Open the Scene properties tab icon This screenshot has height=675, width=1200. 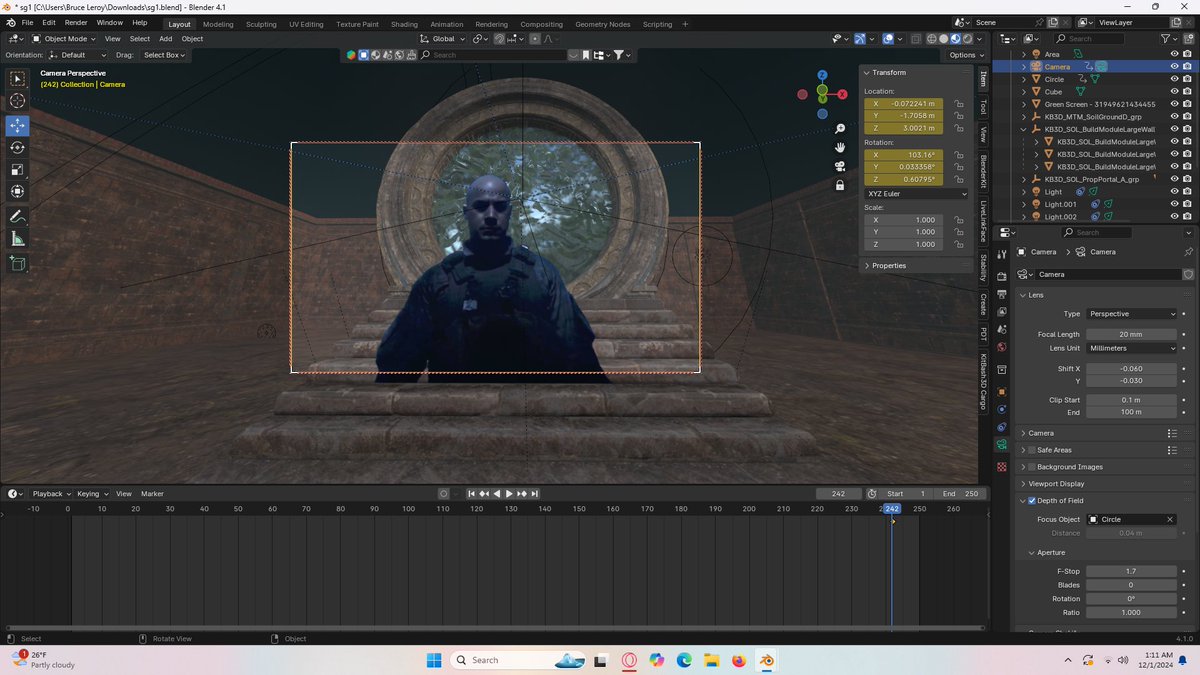[1002, 329]
